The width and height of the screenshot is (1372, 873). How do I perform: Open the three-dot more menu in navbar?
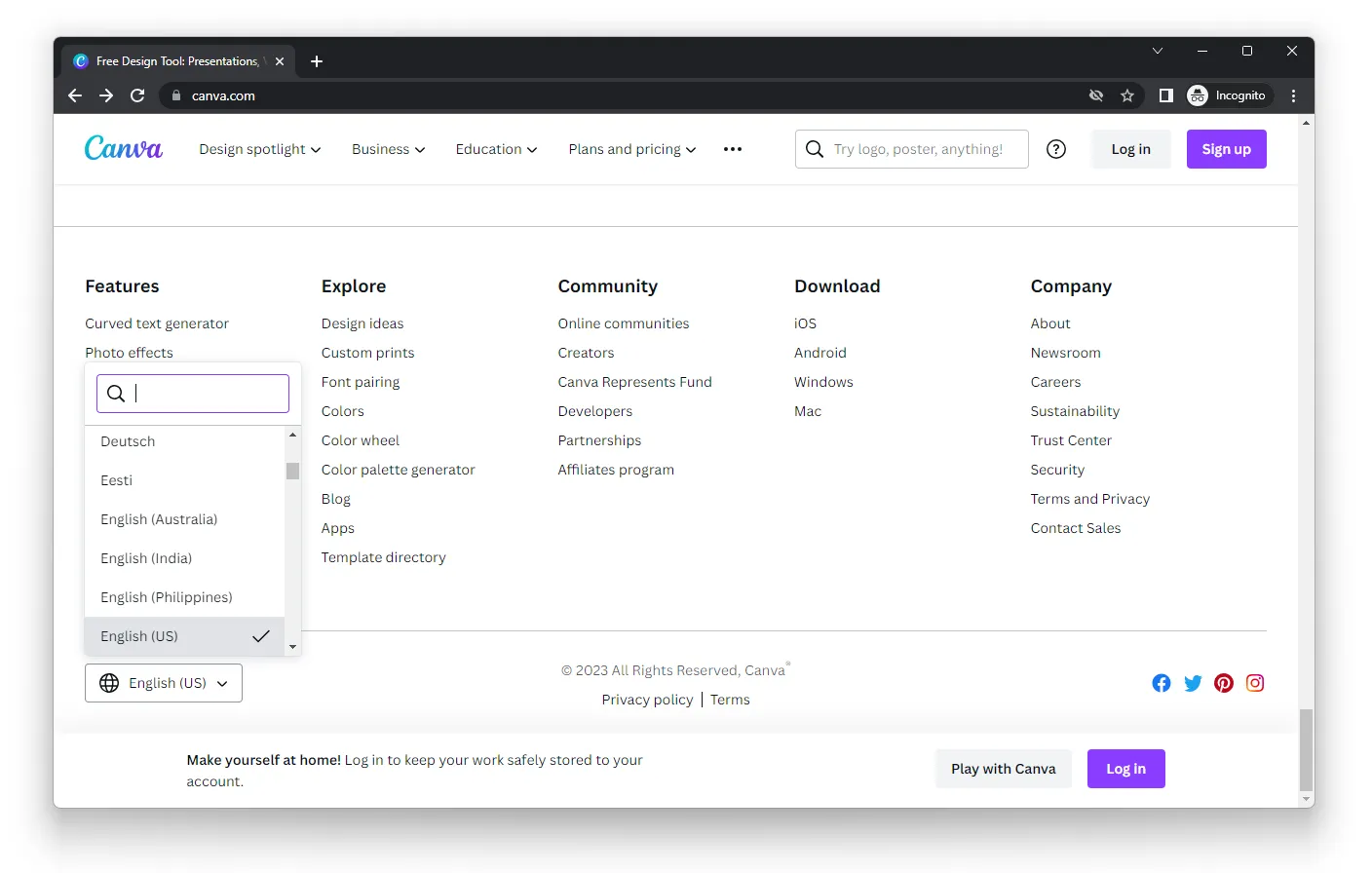tap(733, 149)
